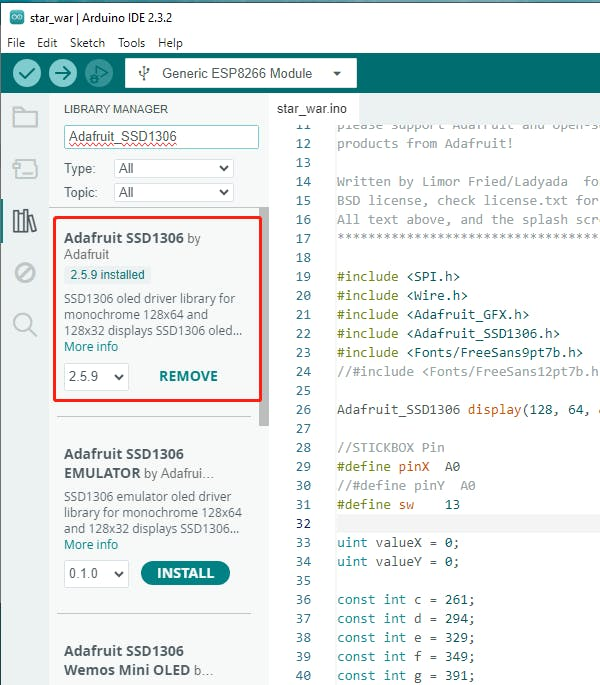Open the Search magnifier in sidebar
600x685 pixels.
click(x=24, y=323)
